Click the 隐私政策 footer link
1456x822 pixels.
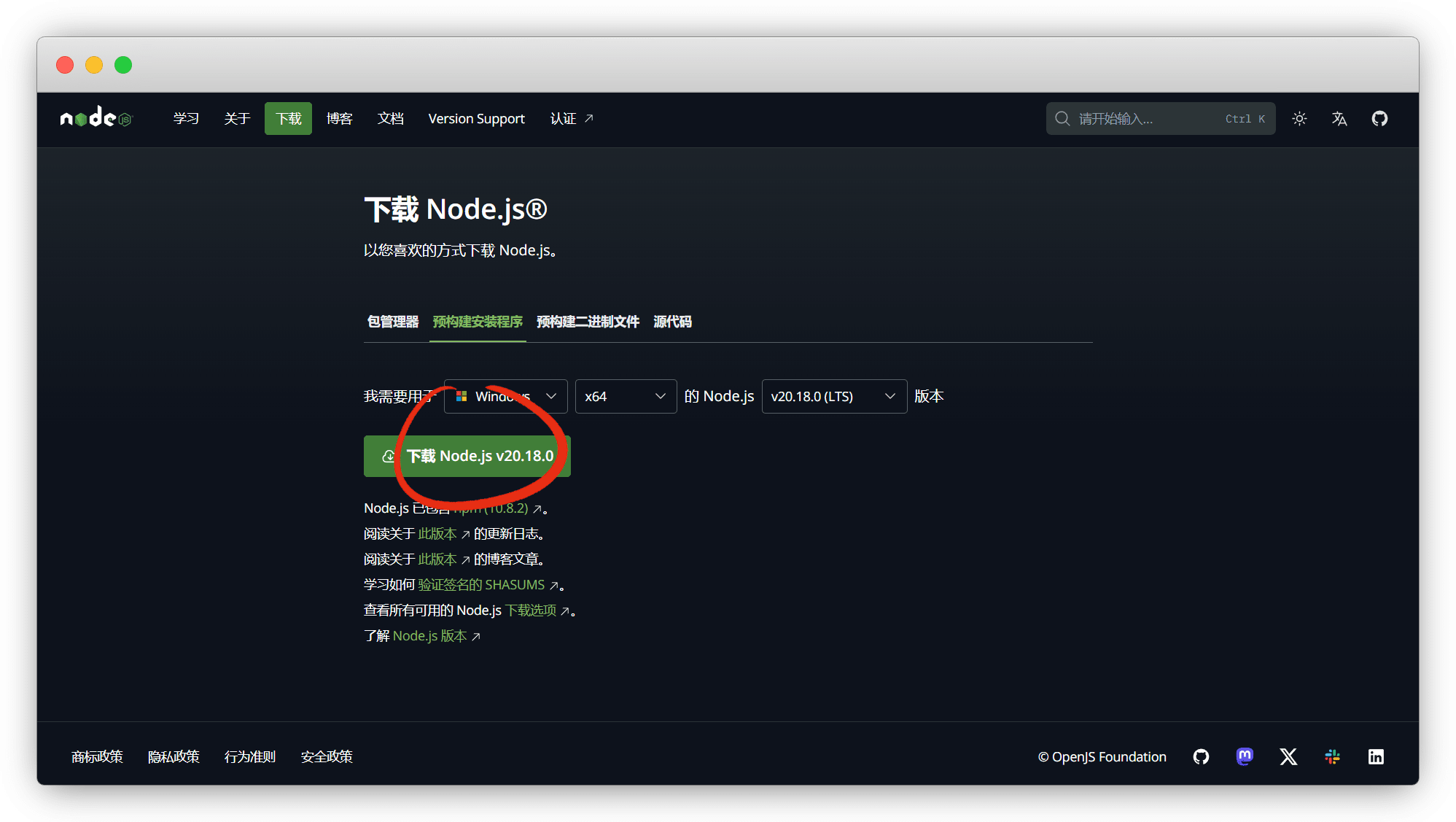coord(174,756)
